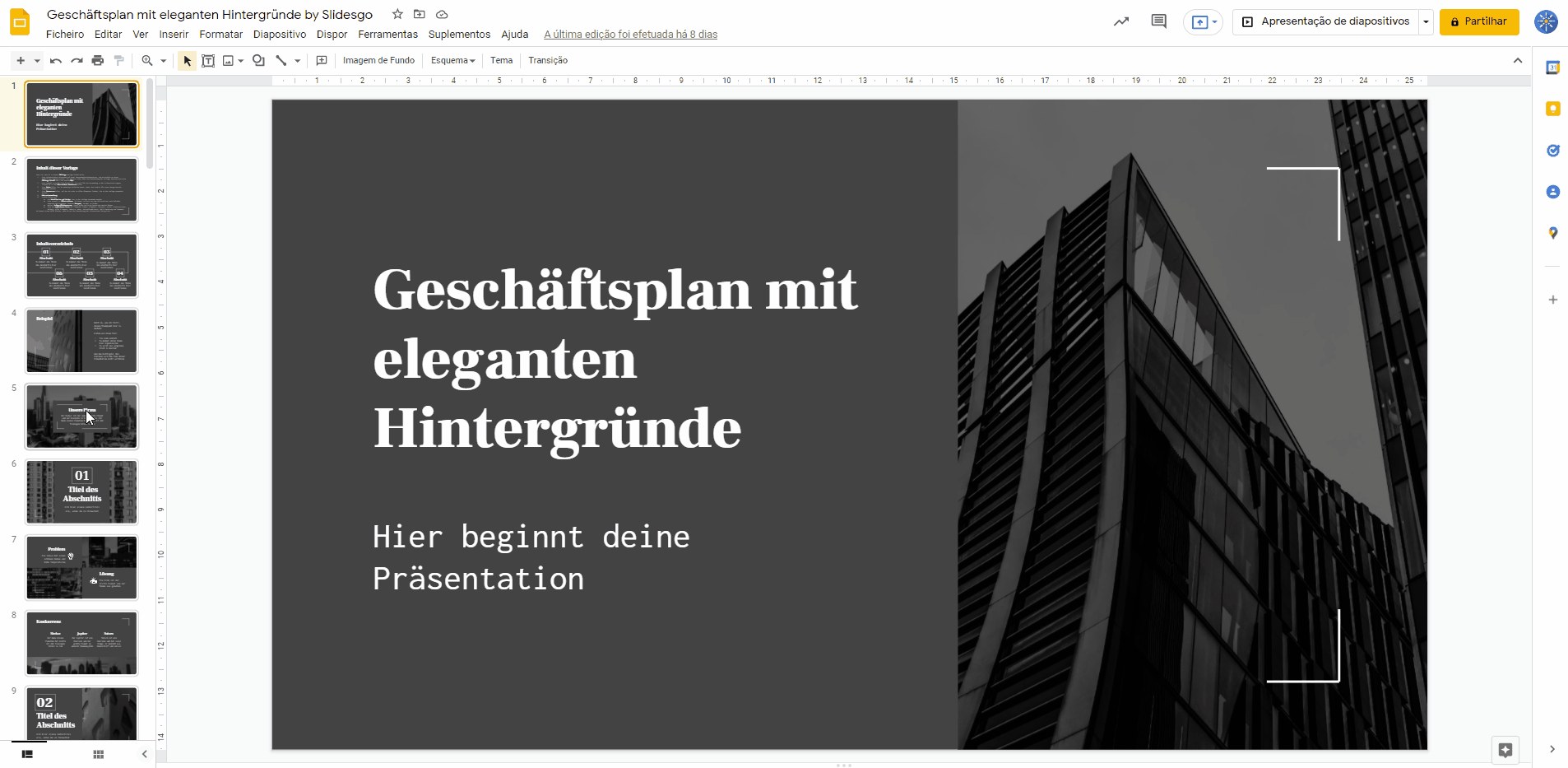Screen dimensions: 1568x768
Task: Click the present to meeting icon
Action: [1199, 22]
